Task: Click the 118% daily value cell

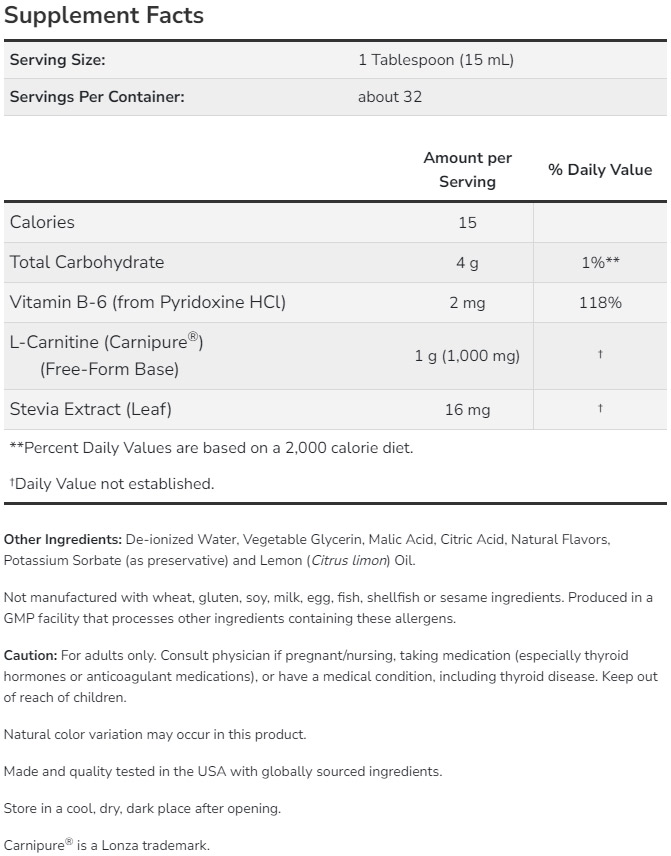Action: coord(600,302)
